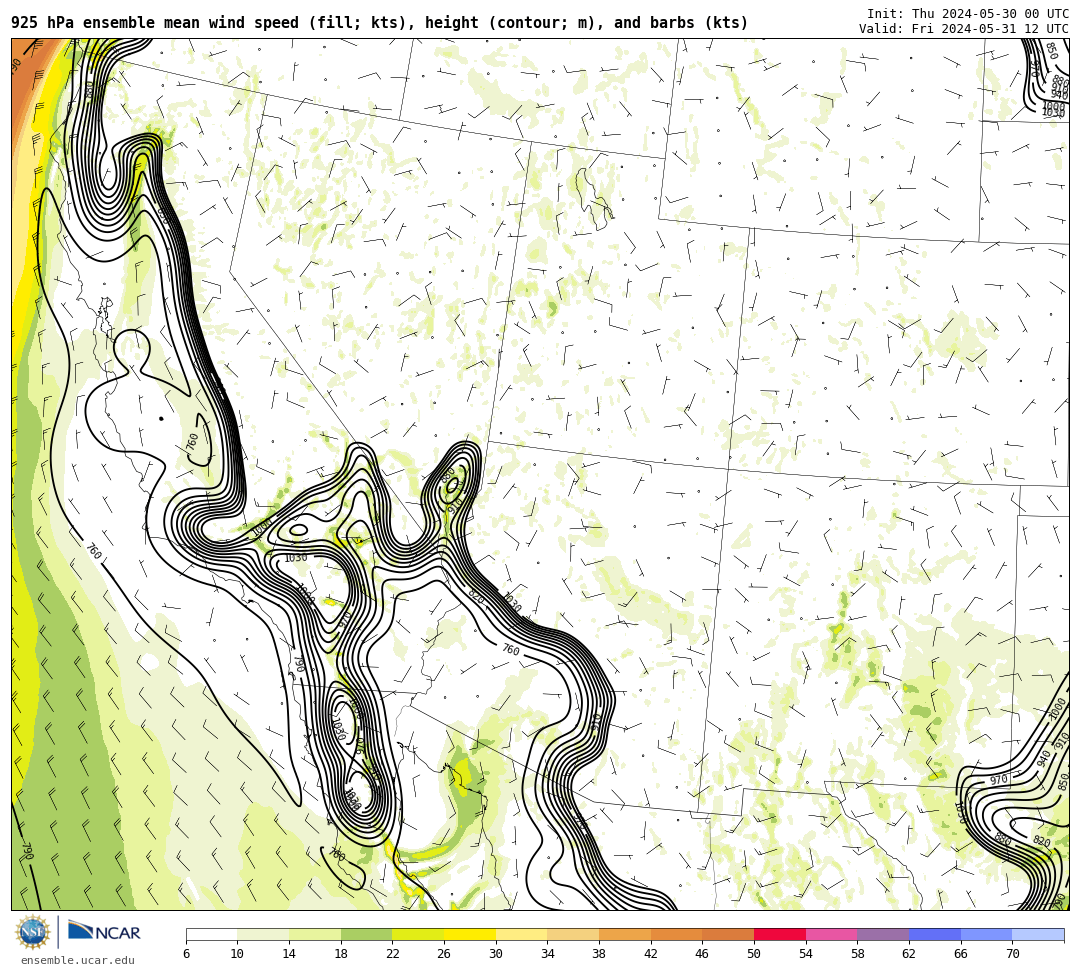Click the colorbar tick label 26
This screenshot has width=1080, height=973.
(x=444, y=954)
